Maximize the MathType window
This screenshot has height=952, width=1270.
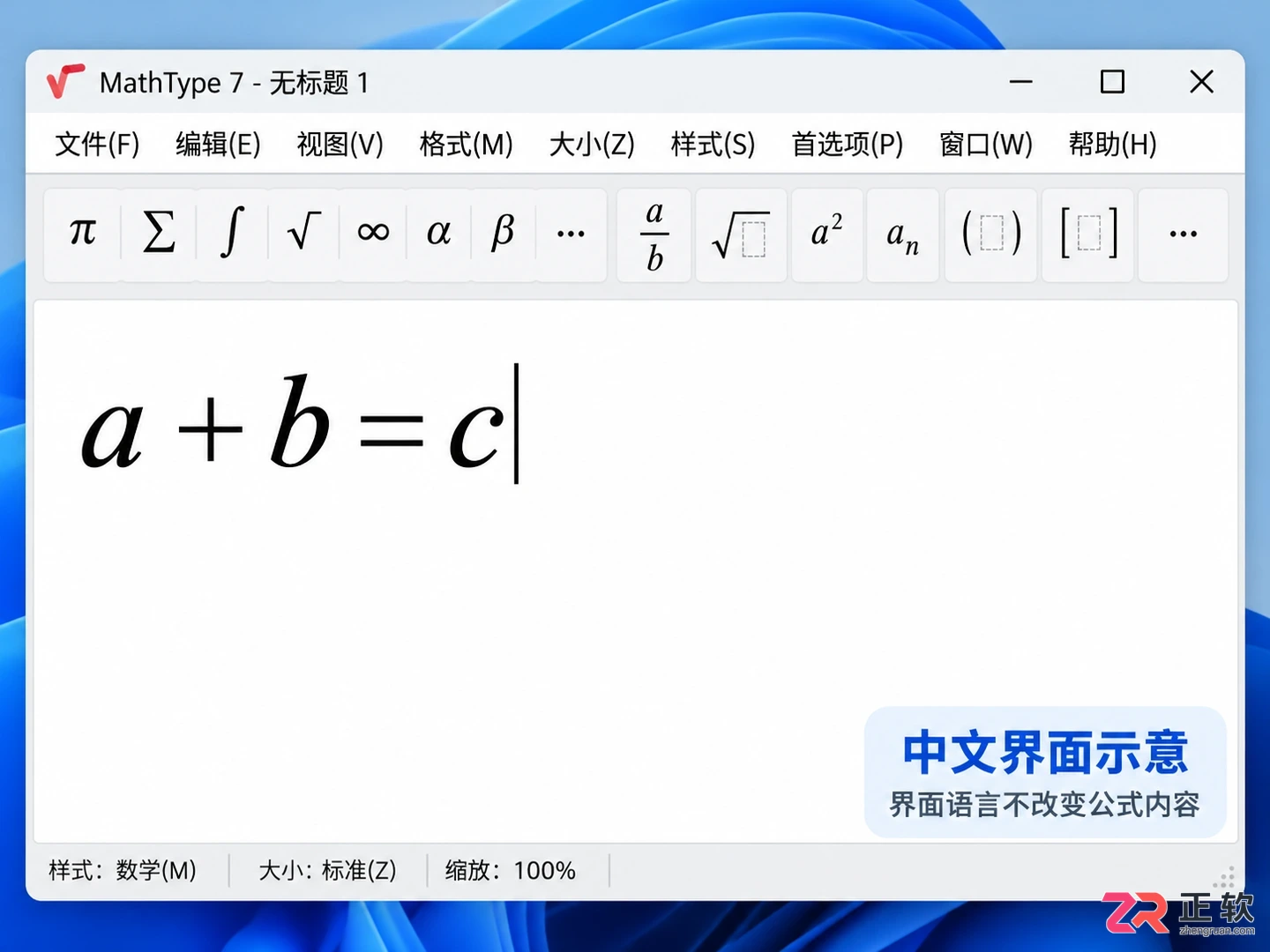pos(1112,82)
